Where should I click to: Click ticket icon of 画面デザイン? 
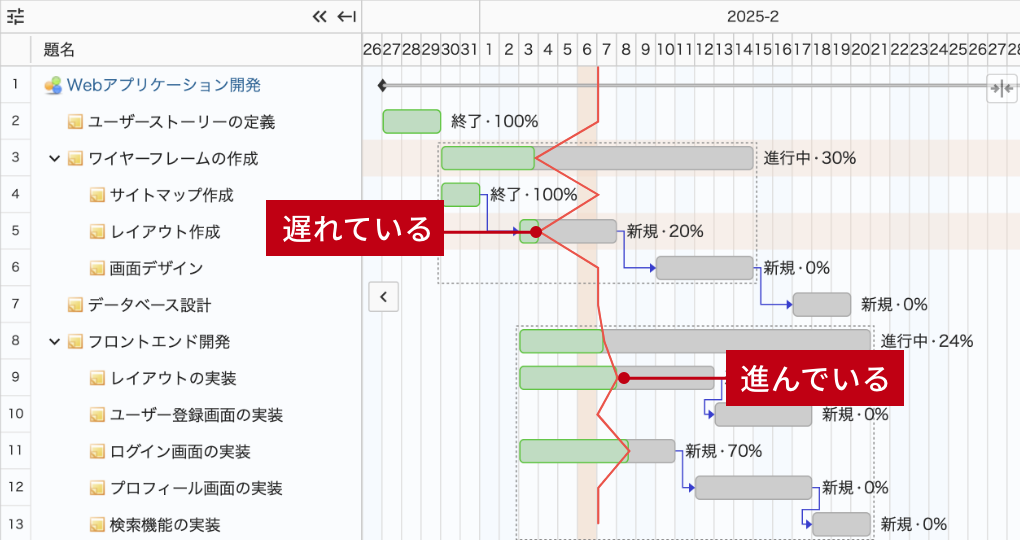pyautogui.click(x=97, y=268)
